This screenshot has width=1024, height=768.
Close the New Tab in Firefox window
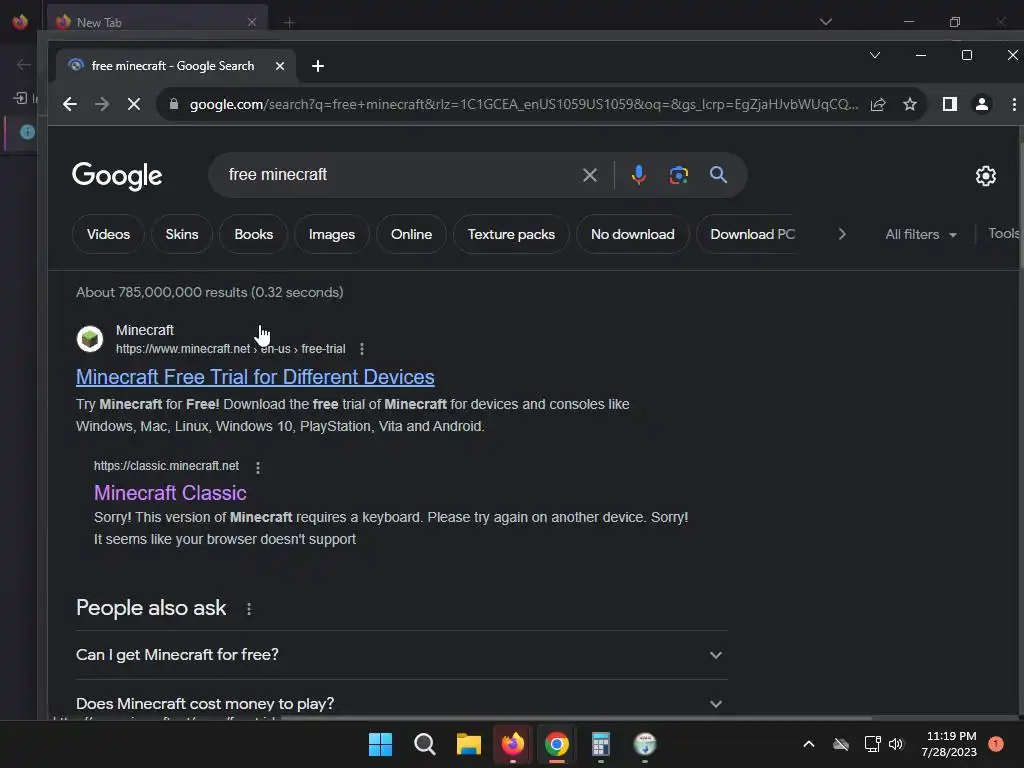(252, 22)
